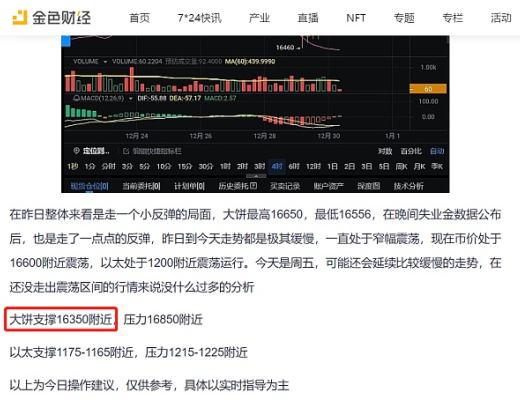The height and width of the screenshot is (400, 520).
Task: Choose the 周K weekly chart
Action: coord(401,166)
